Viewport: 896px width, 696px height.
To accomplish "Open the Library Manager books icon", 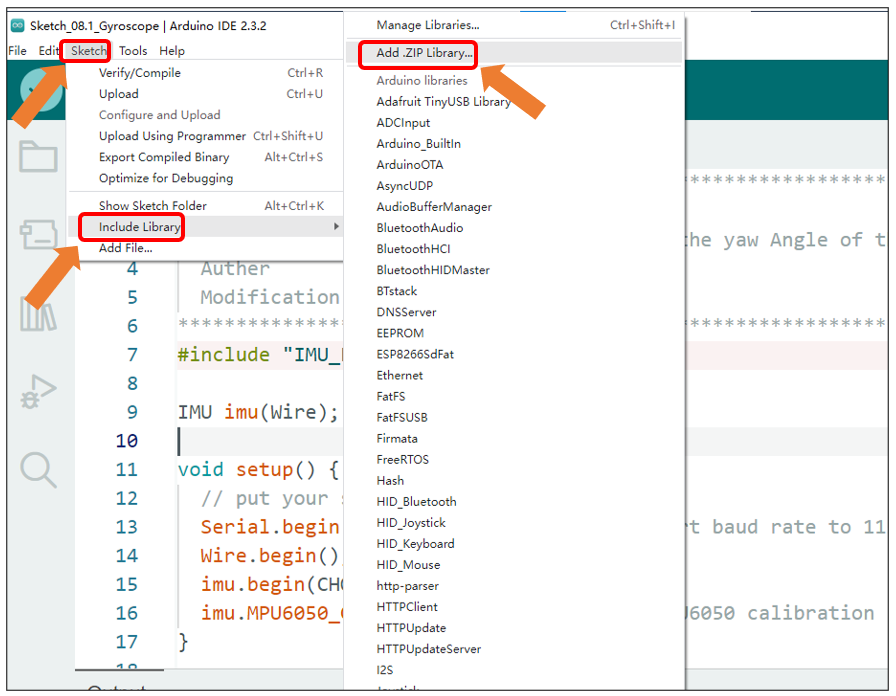I will point(38,313).
